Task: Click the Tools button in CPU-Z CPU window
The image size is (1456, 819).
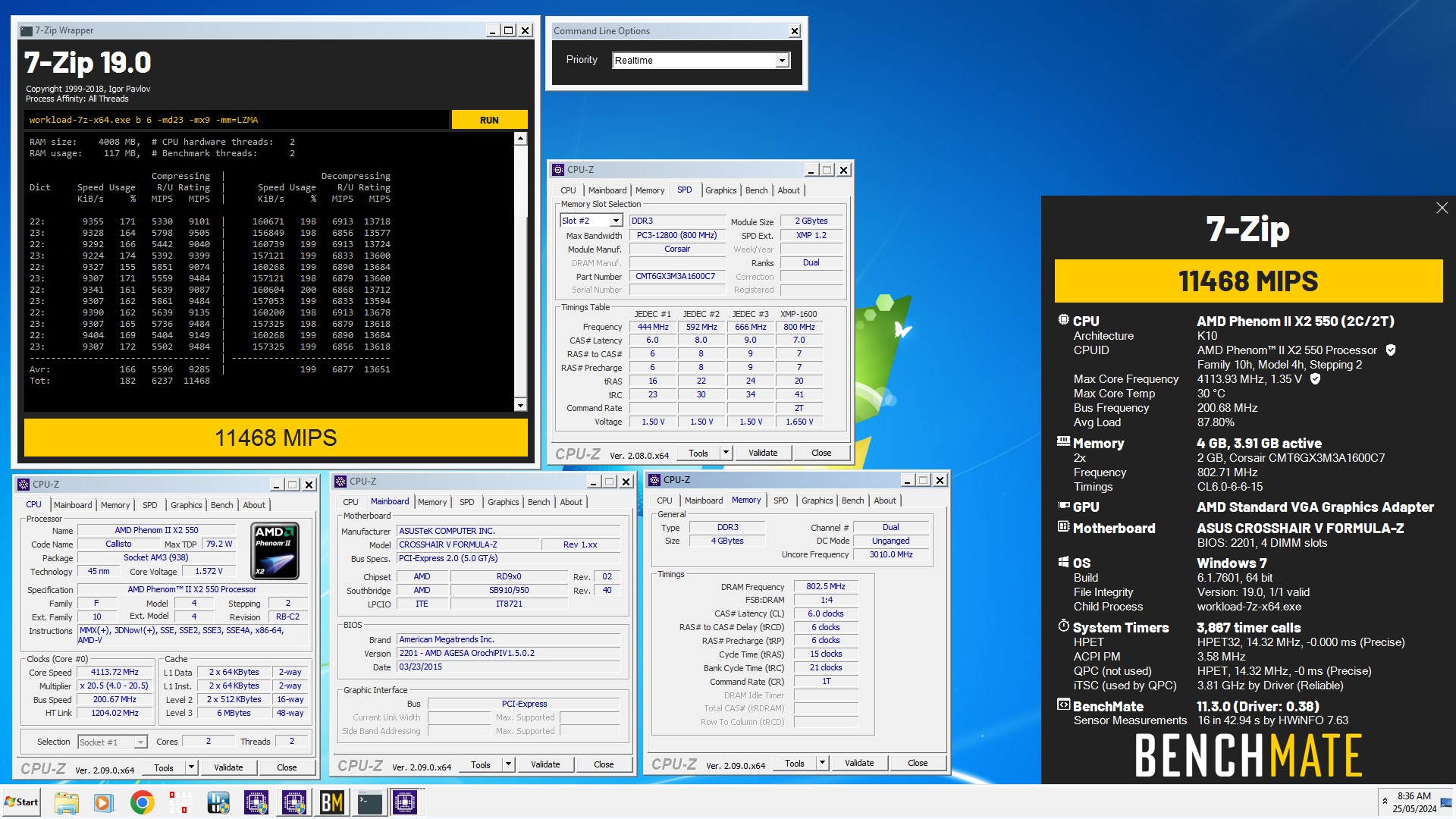Action: 164,767
